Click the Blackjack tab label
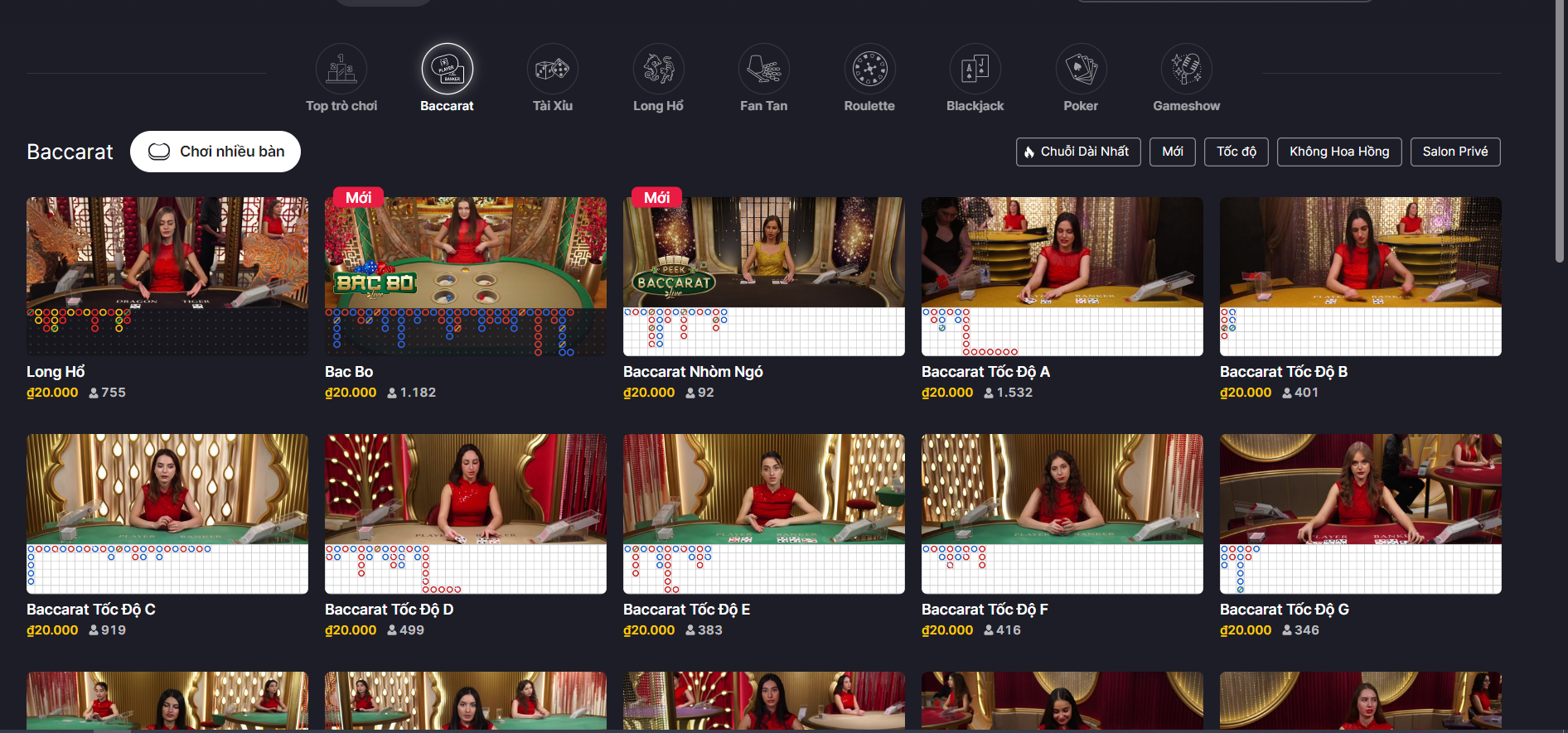The image size is (1568, 733). pos(975,106)
